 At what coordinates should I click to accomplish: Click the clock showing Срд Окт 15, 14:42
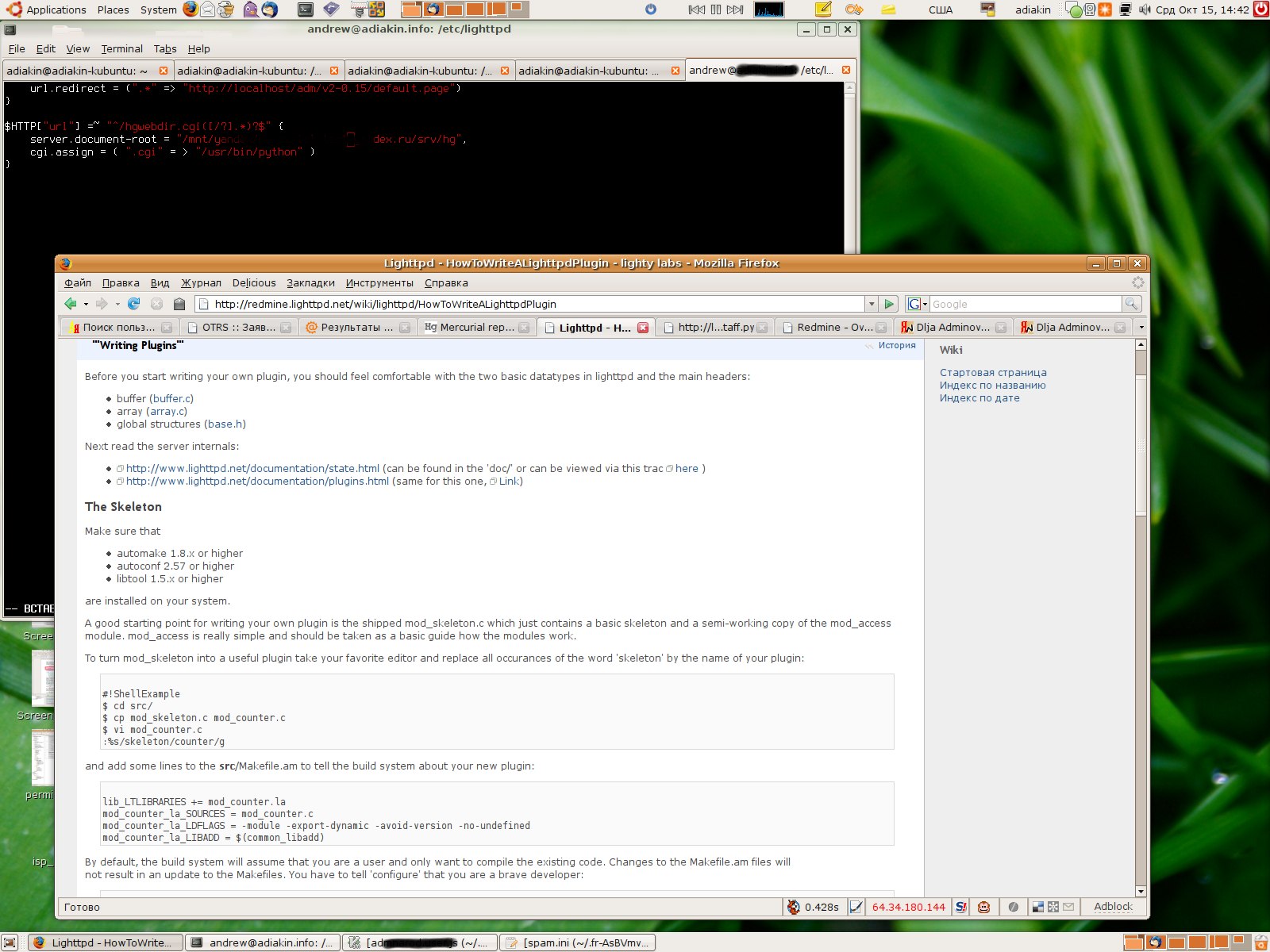(x=1203, y=10)
